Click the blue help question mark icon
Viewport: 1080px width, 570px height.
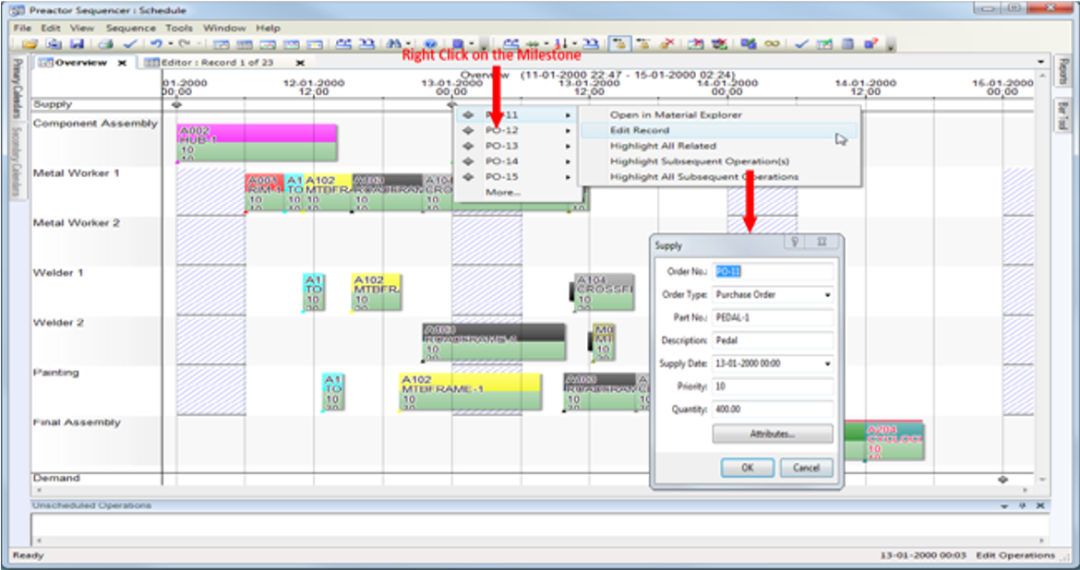pos(430,44)
